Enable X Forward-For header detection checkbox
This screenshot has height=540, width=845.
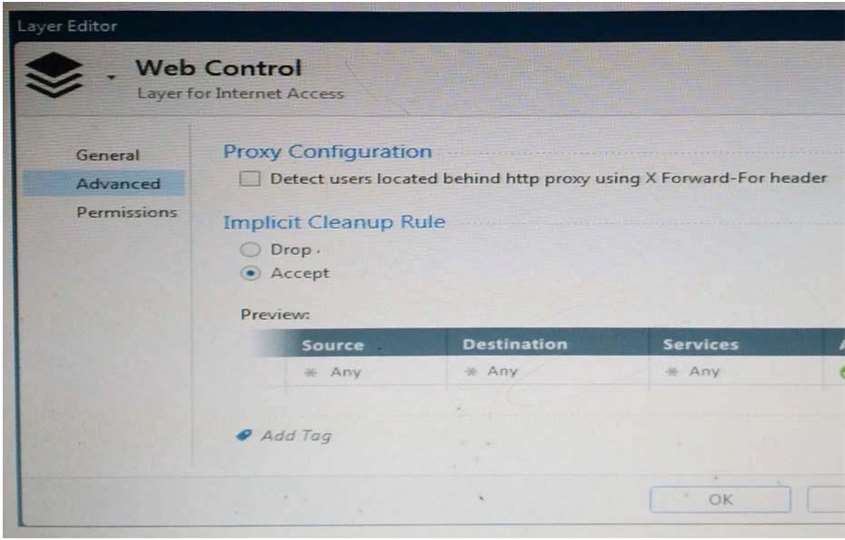[250, 178]
